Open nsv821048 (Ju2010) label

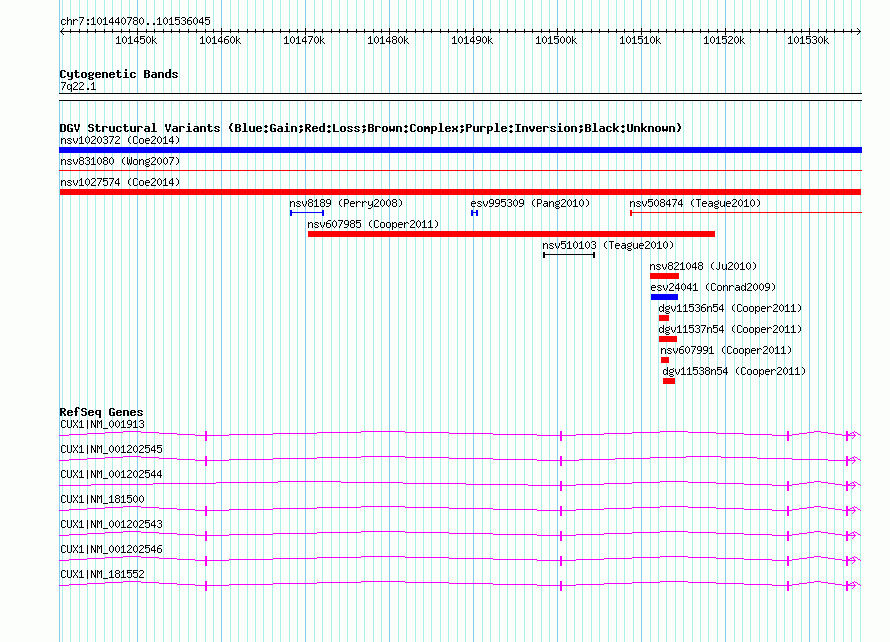tap(703, 266)
